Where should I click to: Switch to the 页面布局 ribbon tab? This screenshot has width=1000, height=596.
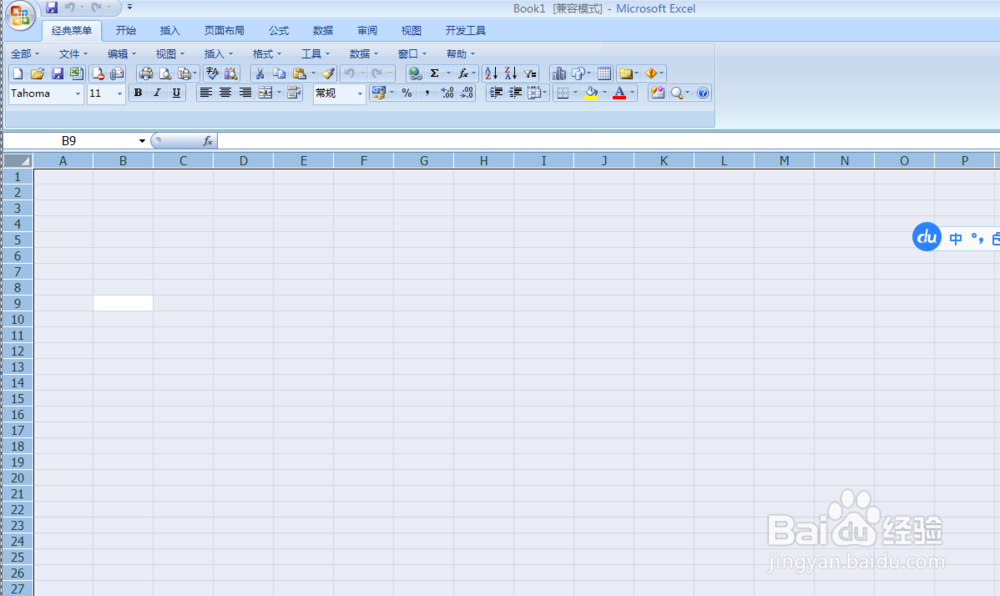coord(224,31)
